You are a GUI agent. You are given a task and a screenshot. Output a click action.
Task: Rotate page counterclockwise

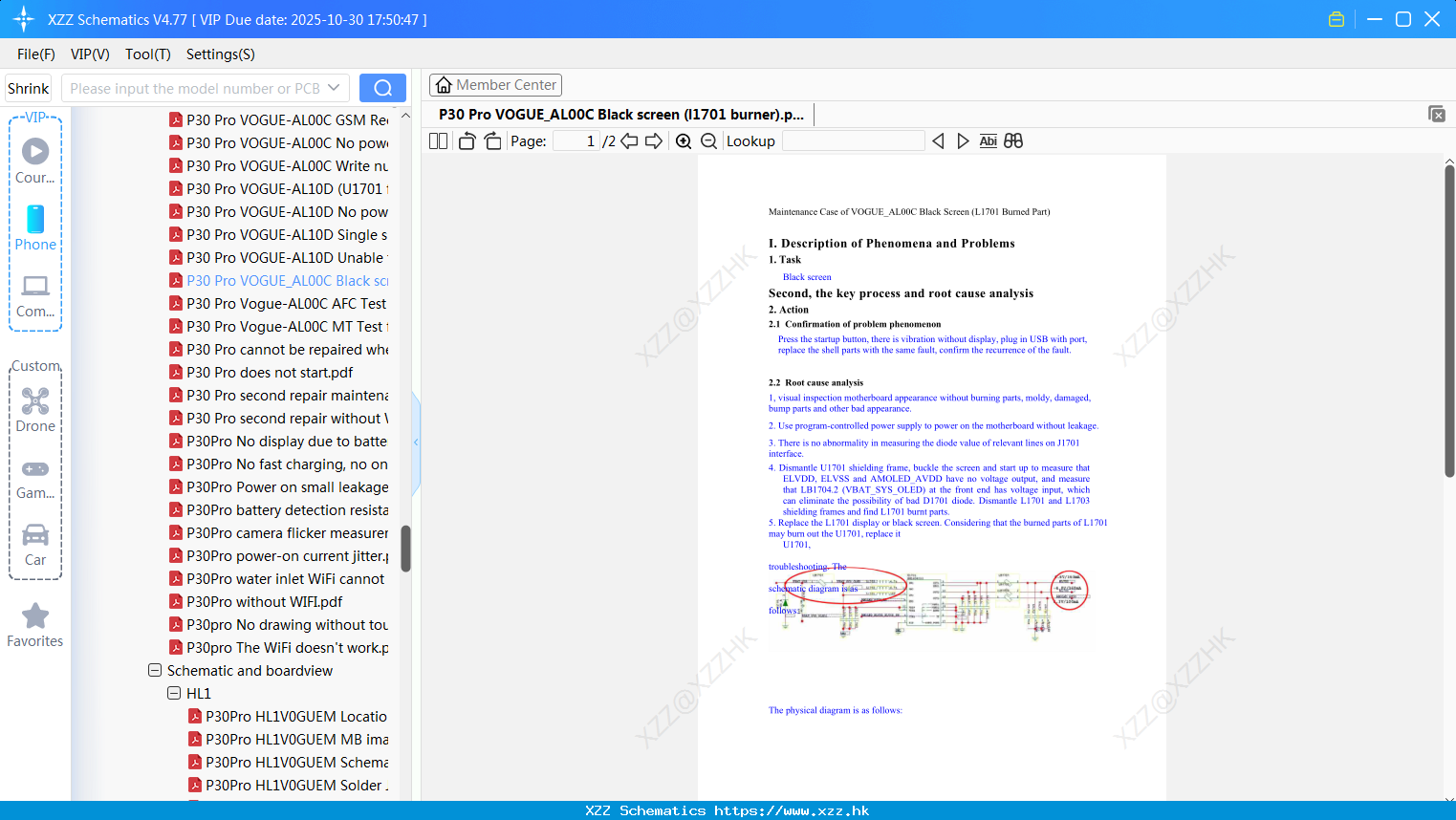tap(467, 141)
